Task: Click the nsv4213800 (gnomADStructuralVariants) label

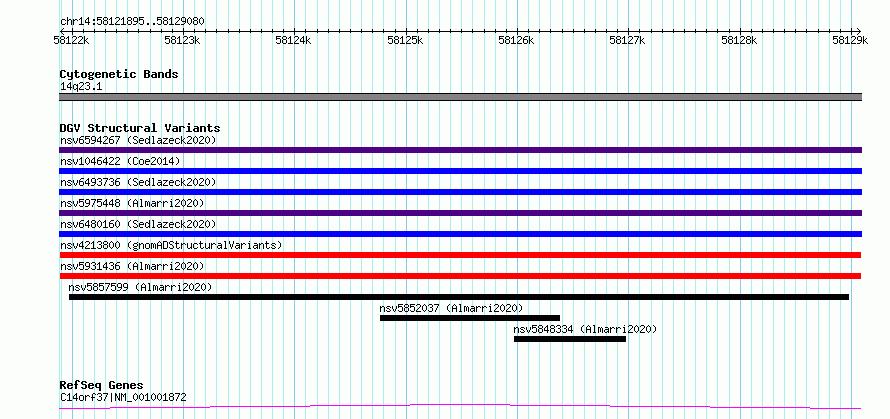Action: coord(171,245)
